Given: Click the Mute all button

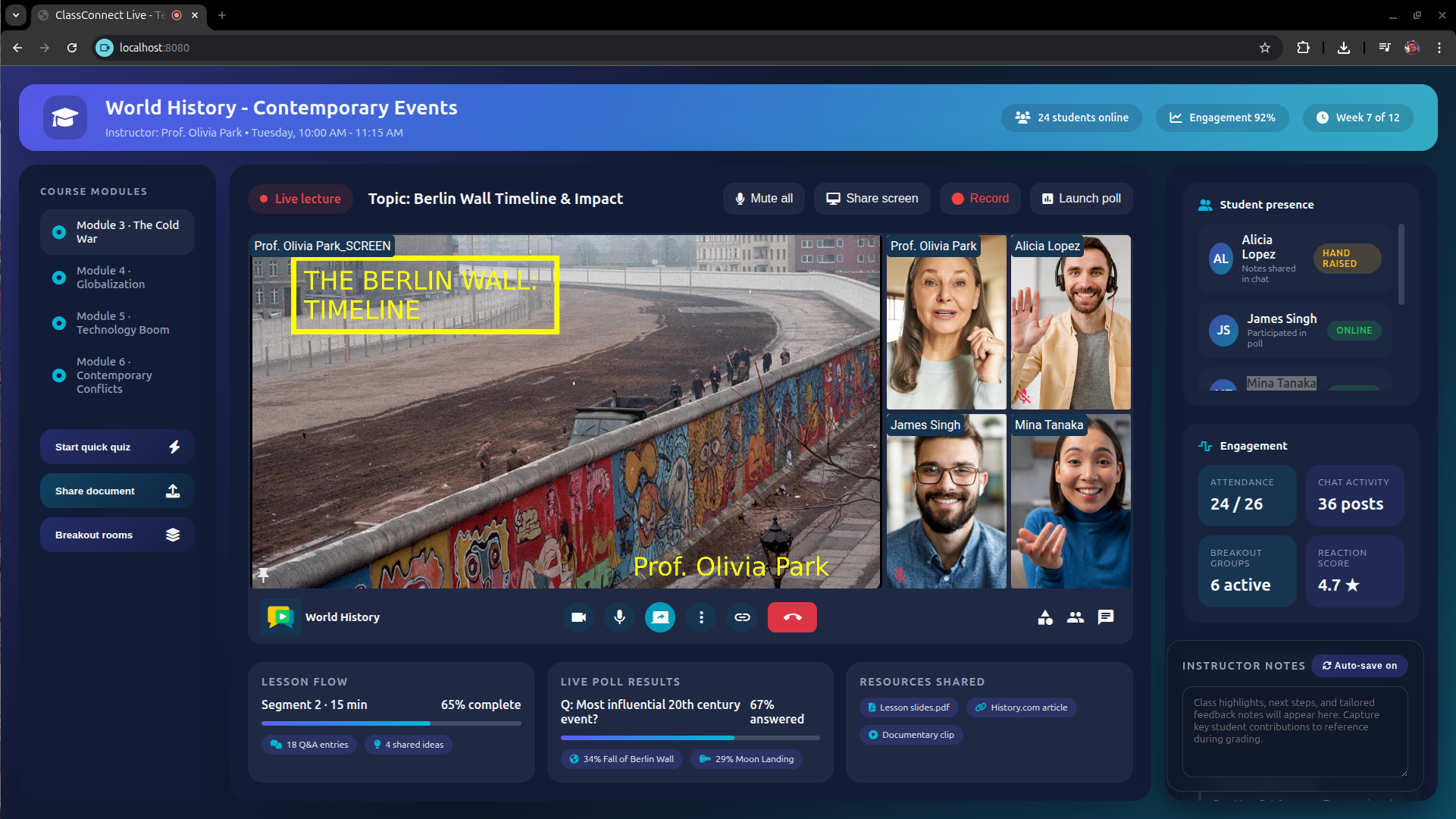Looking at the screenshot, I should pos(763,199).
